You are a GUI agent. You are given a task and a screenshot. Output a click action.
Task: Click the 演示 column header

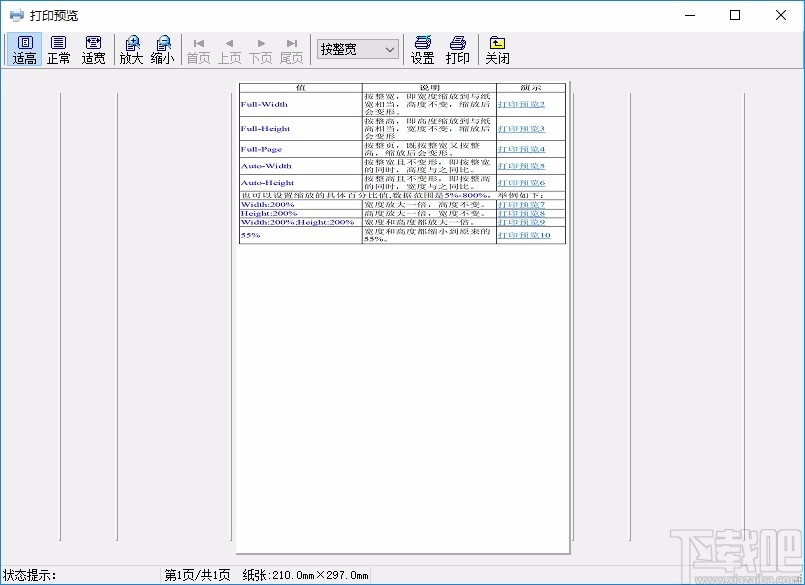[531, 88]
